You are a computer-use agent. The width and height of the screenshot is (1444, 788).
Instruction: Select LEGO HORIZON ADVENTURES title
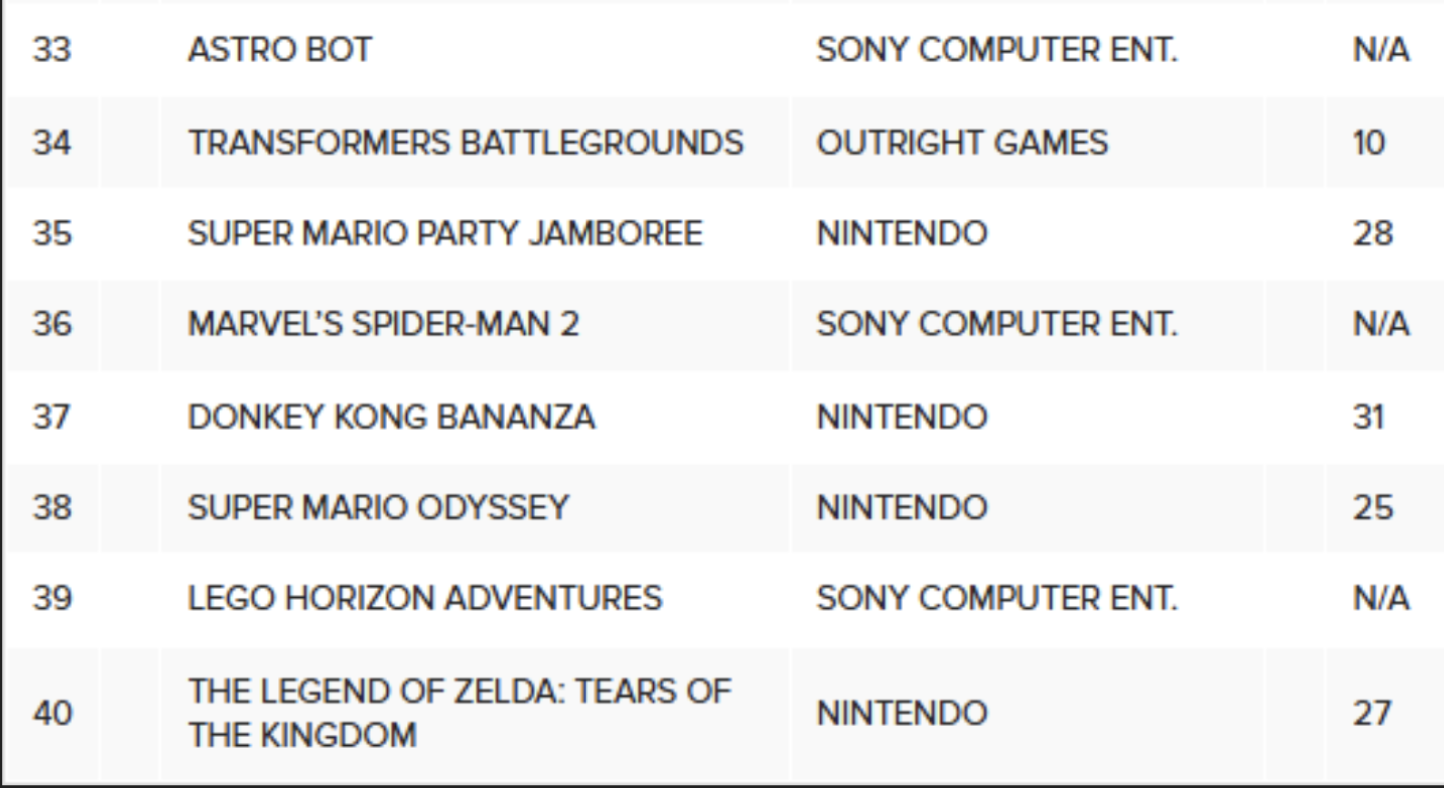[425, 598]
